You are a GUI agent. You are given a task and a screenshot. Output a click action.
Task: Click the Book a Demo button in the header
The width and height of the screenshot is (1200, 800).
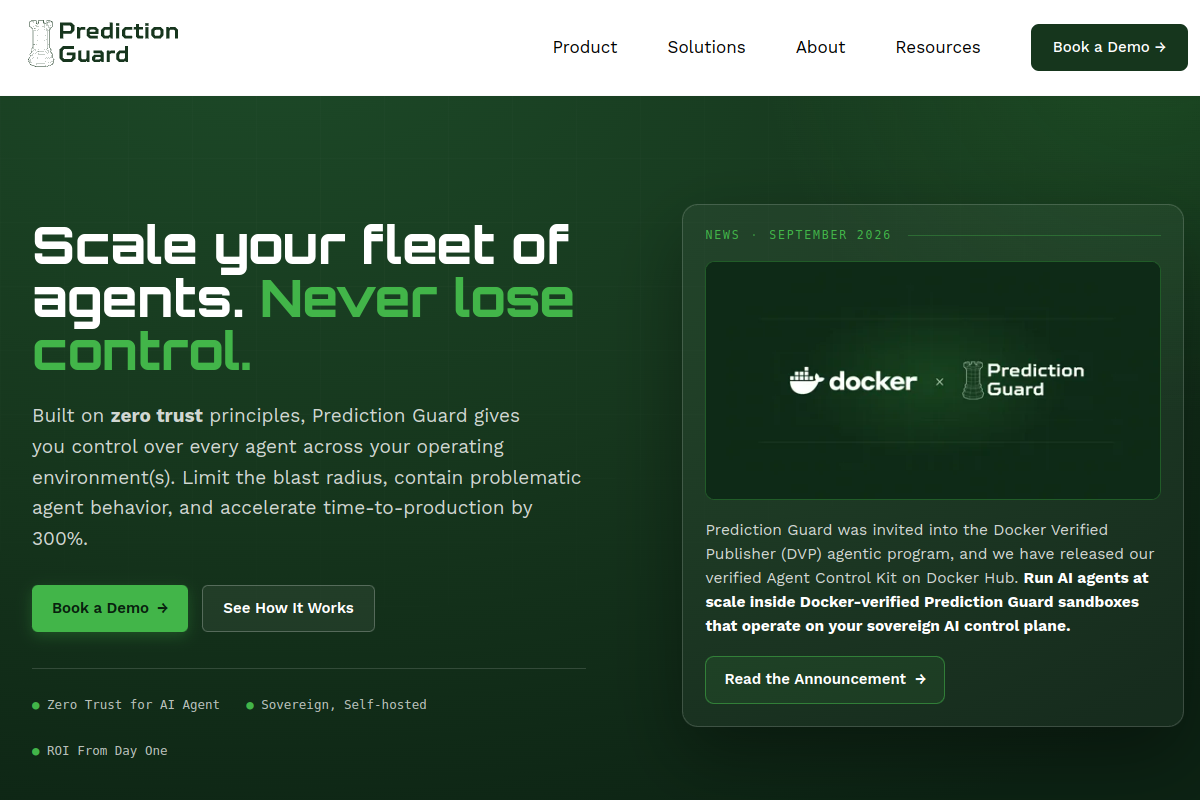click(1109, 47)
